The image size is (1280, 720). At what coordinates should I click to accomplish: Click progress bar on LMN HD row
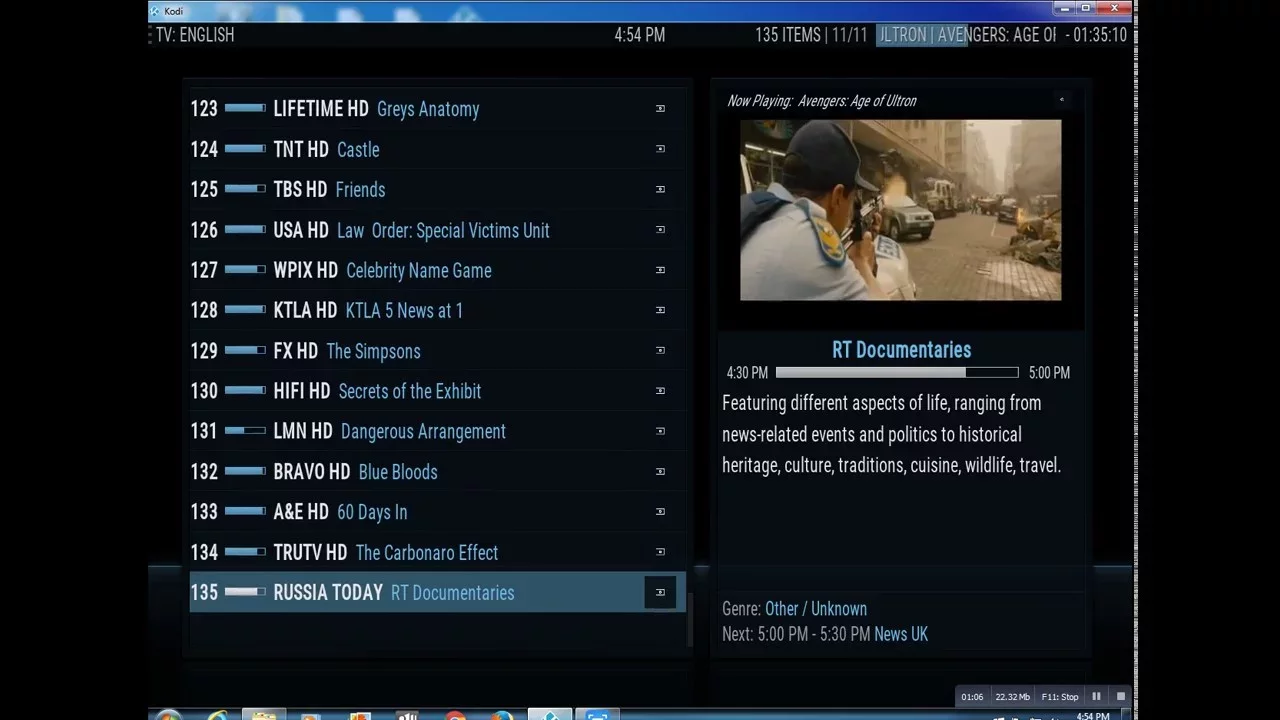point(245,431)
